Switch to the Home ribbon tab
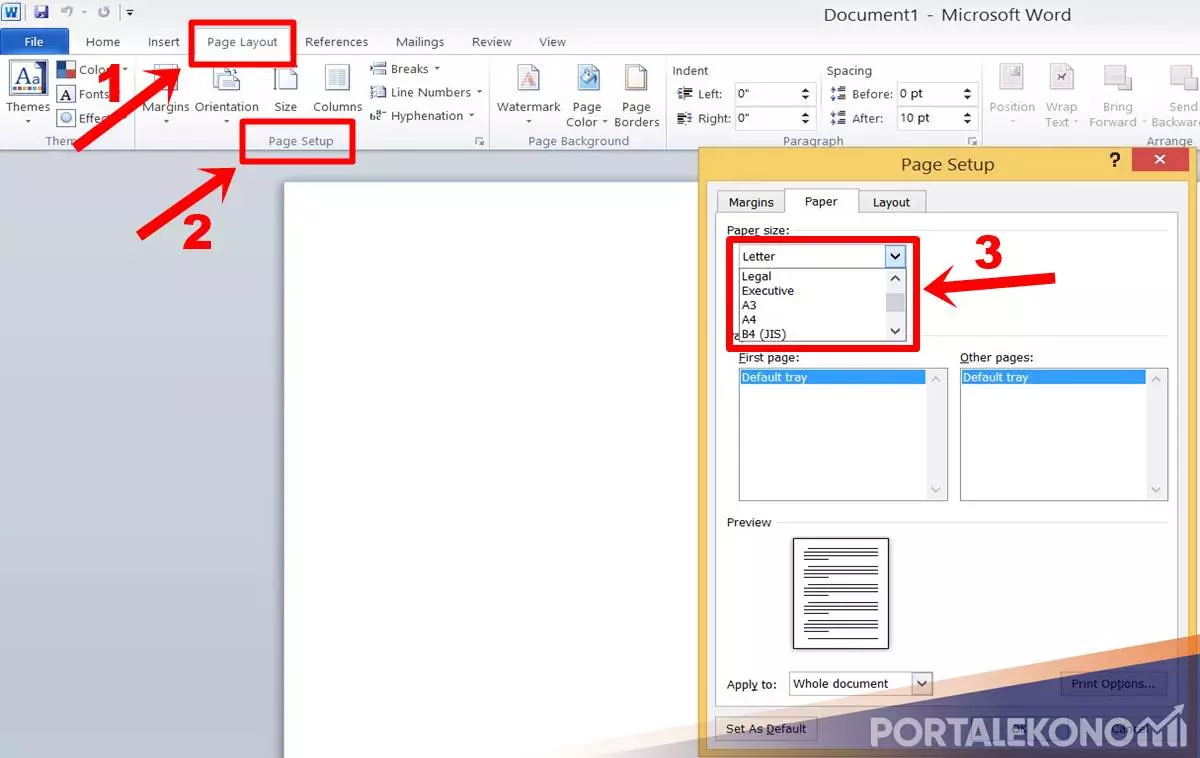Screen dimensions: 1200x758 pos(103,42)
